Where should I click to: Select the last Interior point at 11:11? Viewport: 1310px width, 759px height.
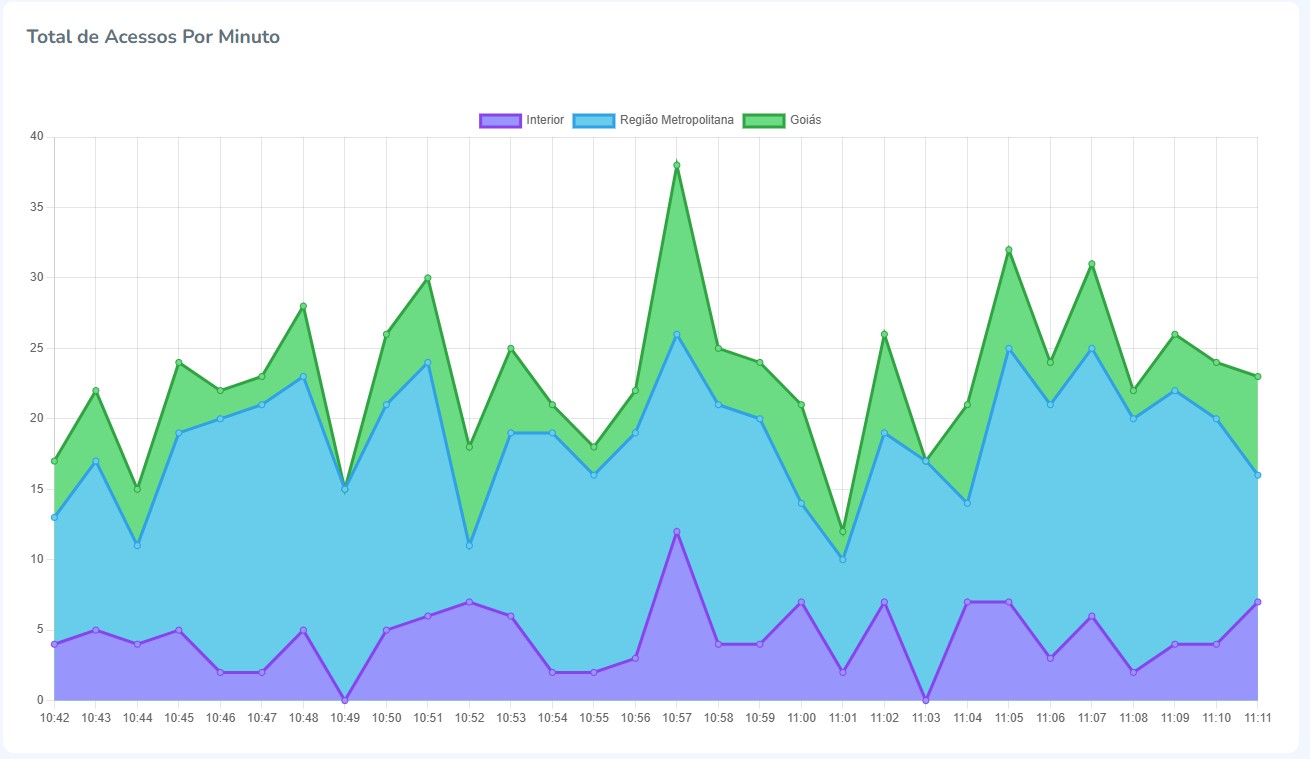(1257, 602)
